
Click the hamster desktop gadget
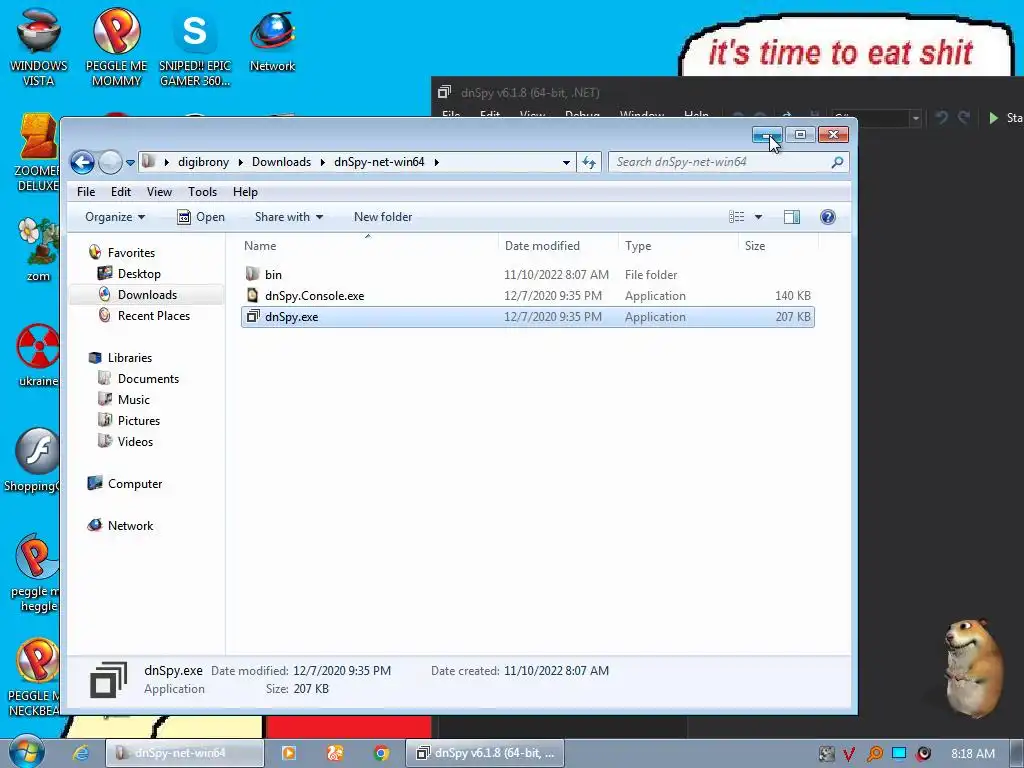pyautogui.click(x=972, y=667)
